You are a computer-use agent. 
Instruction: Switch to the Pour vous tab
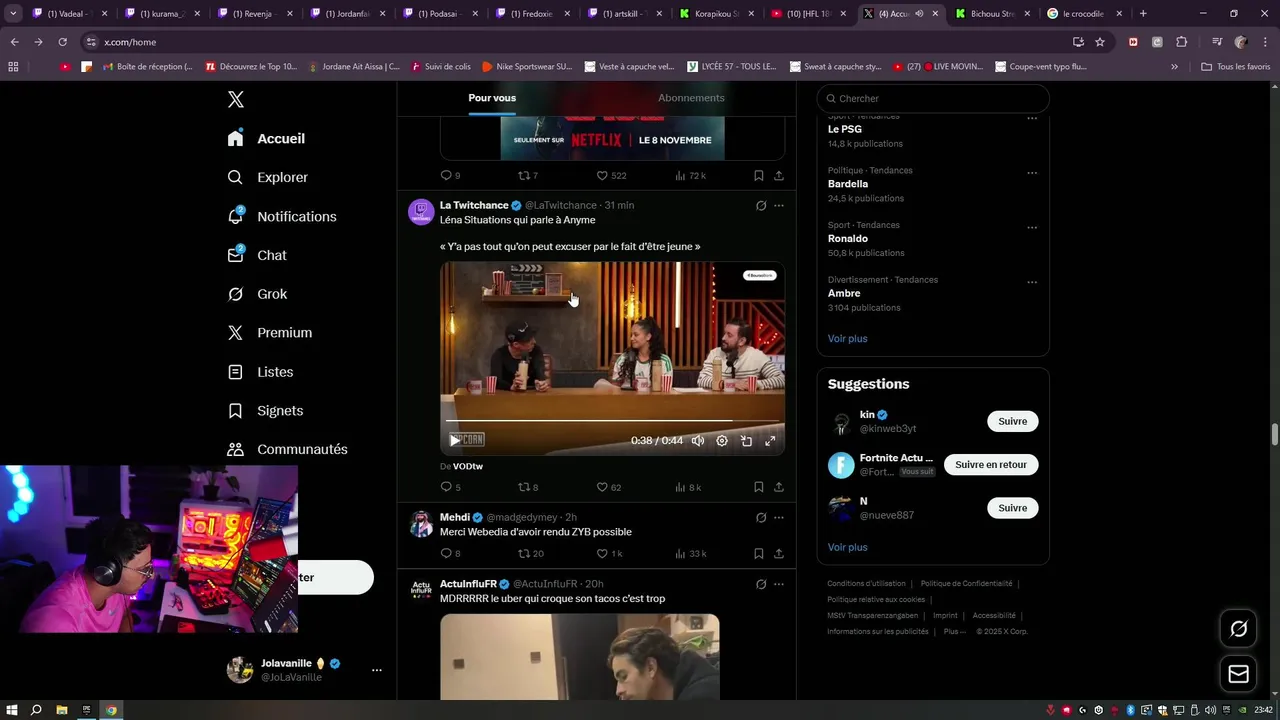point(492,98)
